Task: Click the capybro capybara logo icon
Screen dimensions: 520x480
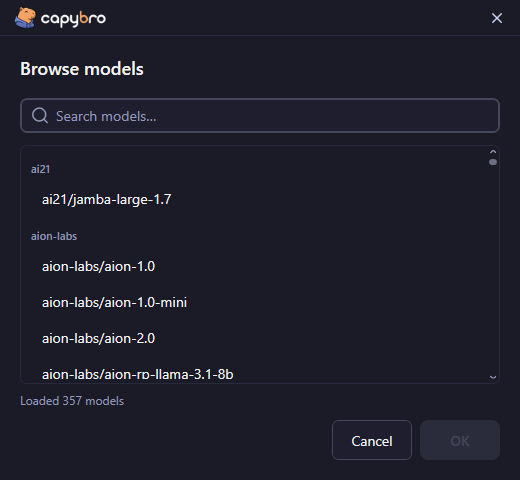Action: pyautogui.click(x=25, y=18)
